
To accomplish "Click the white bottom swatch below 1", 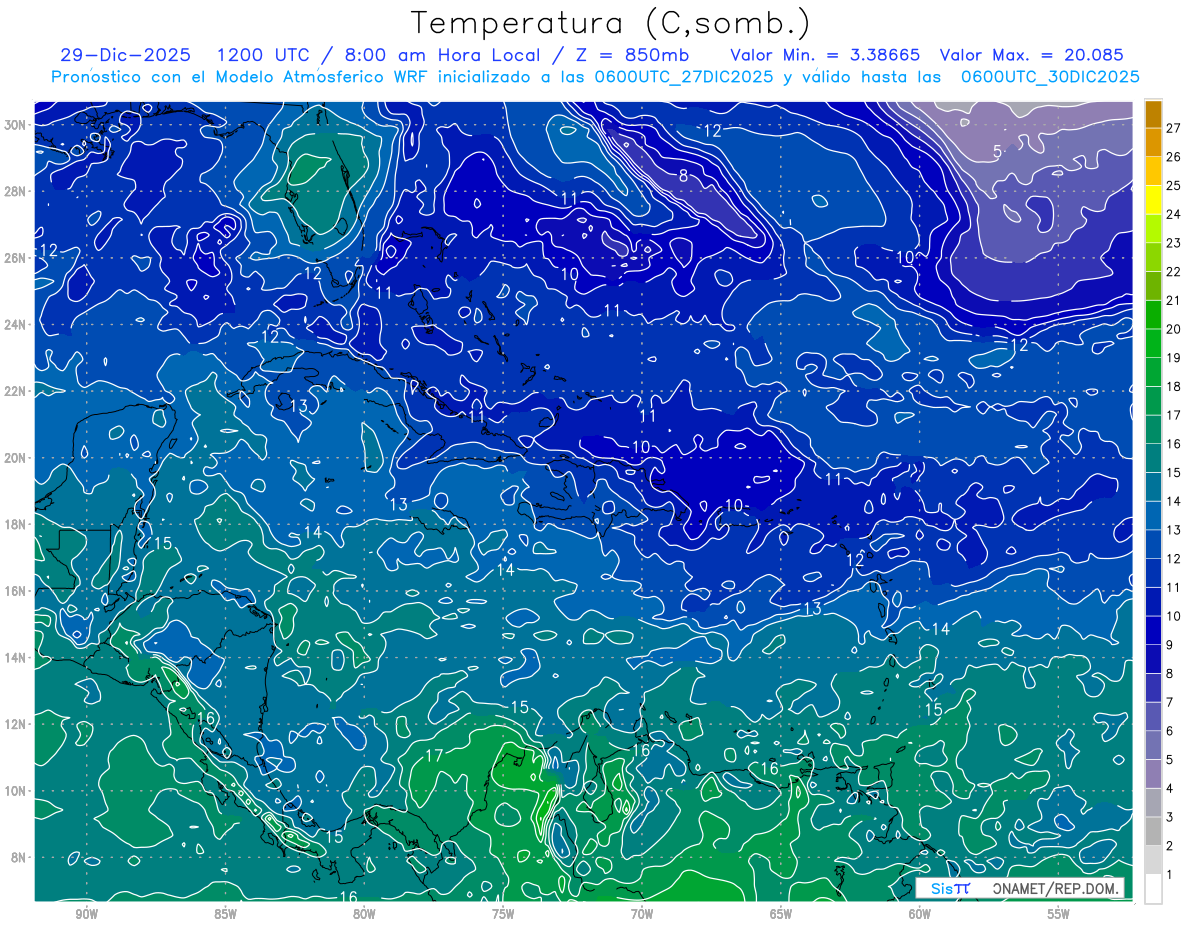I will [x=1153, y=889].
